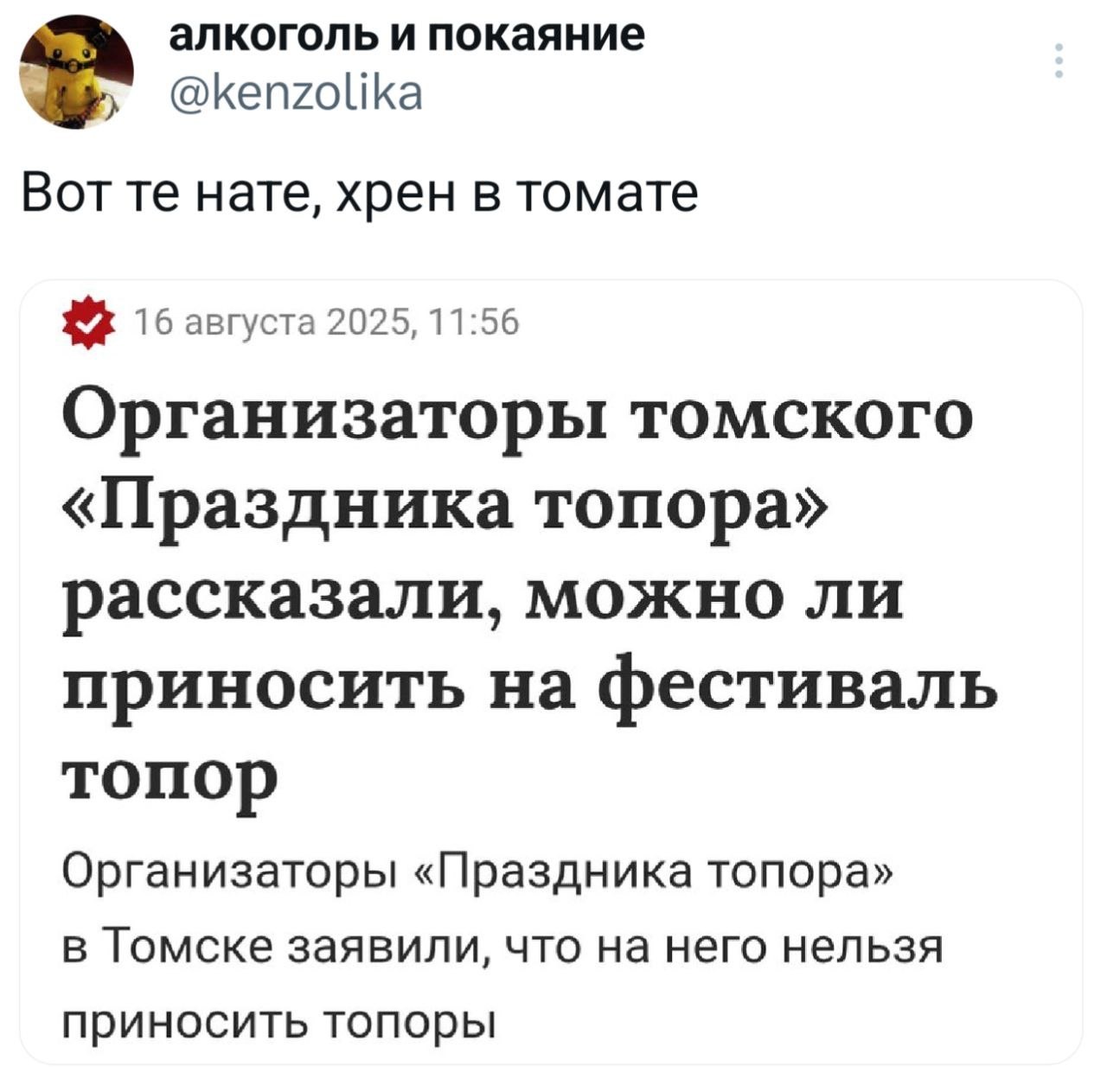Viewport: 1107px width, 1092px height.
Task: Click the "16 августа 2025, 11:56" timestamp
Action: (326, 323)
